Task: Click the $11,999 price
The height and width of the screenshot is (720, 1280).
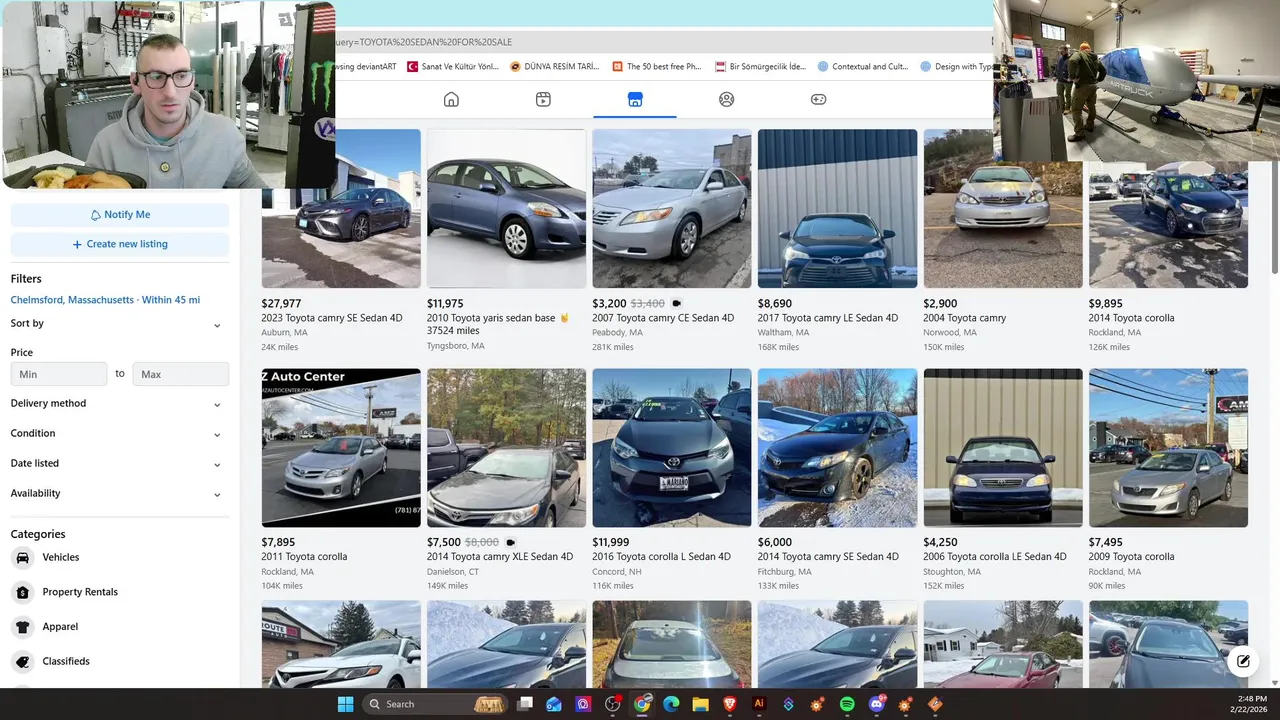Action: pyautogui.click(x=611, y=542)
